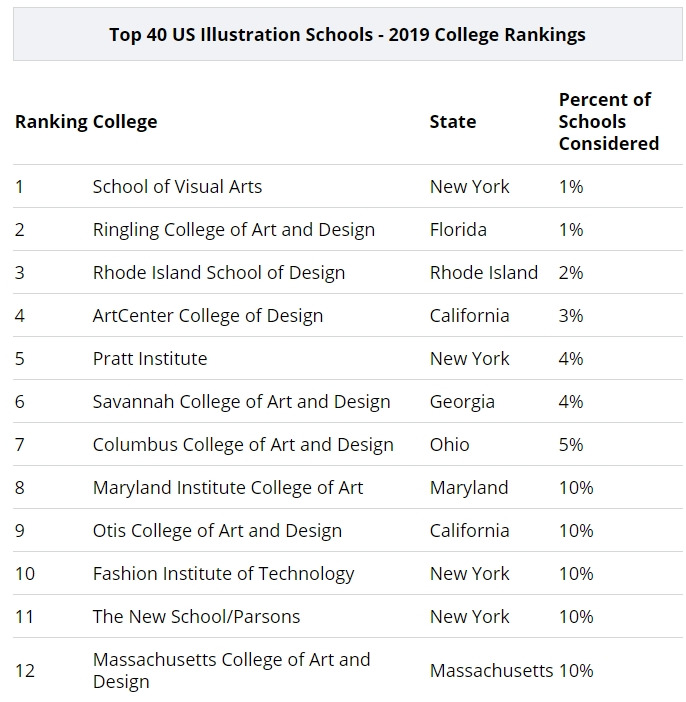Click the State column header

453,122
